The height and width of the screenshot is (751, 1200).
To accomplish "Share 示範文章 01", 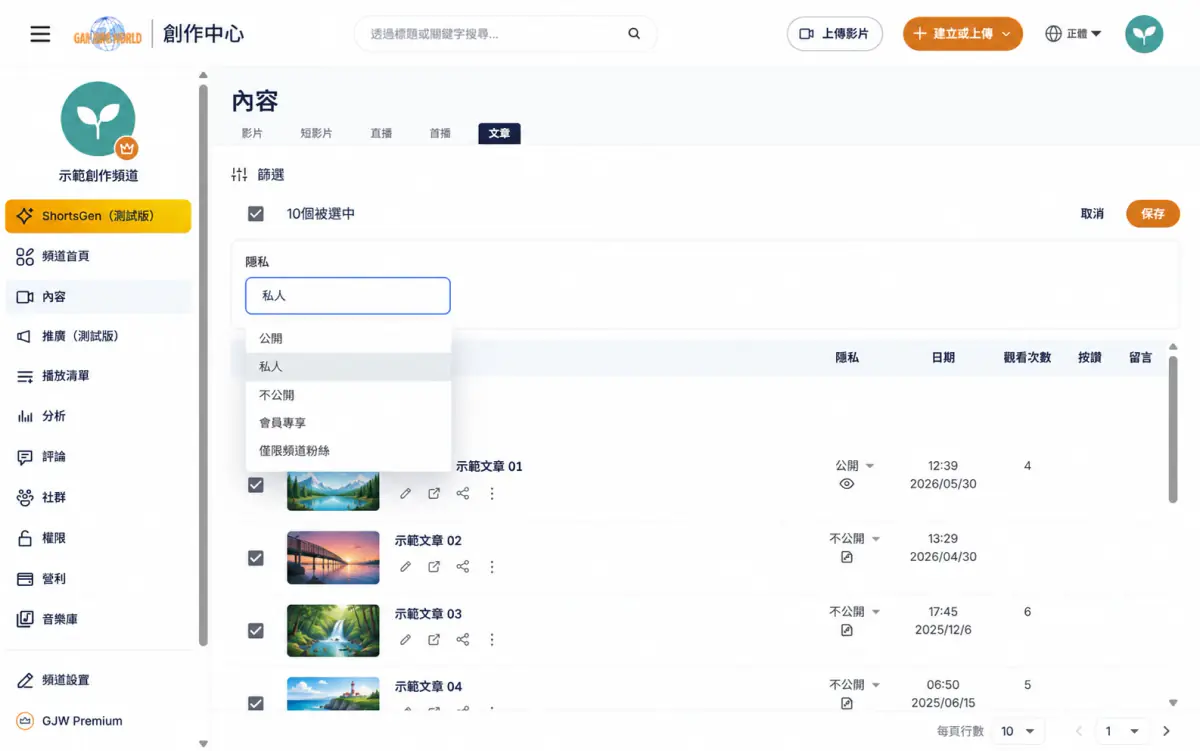I will coord(463,494).
